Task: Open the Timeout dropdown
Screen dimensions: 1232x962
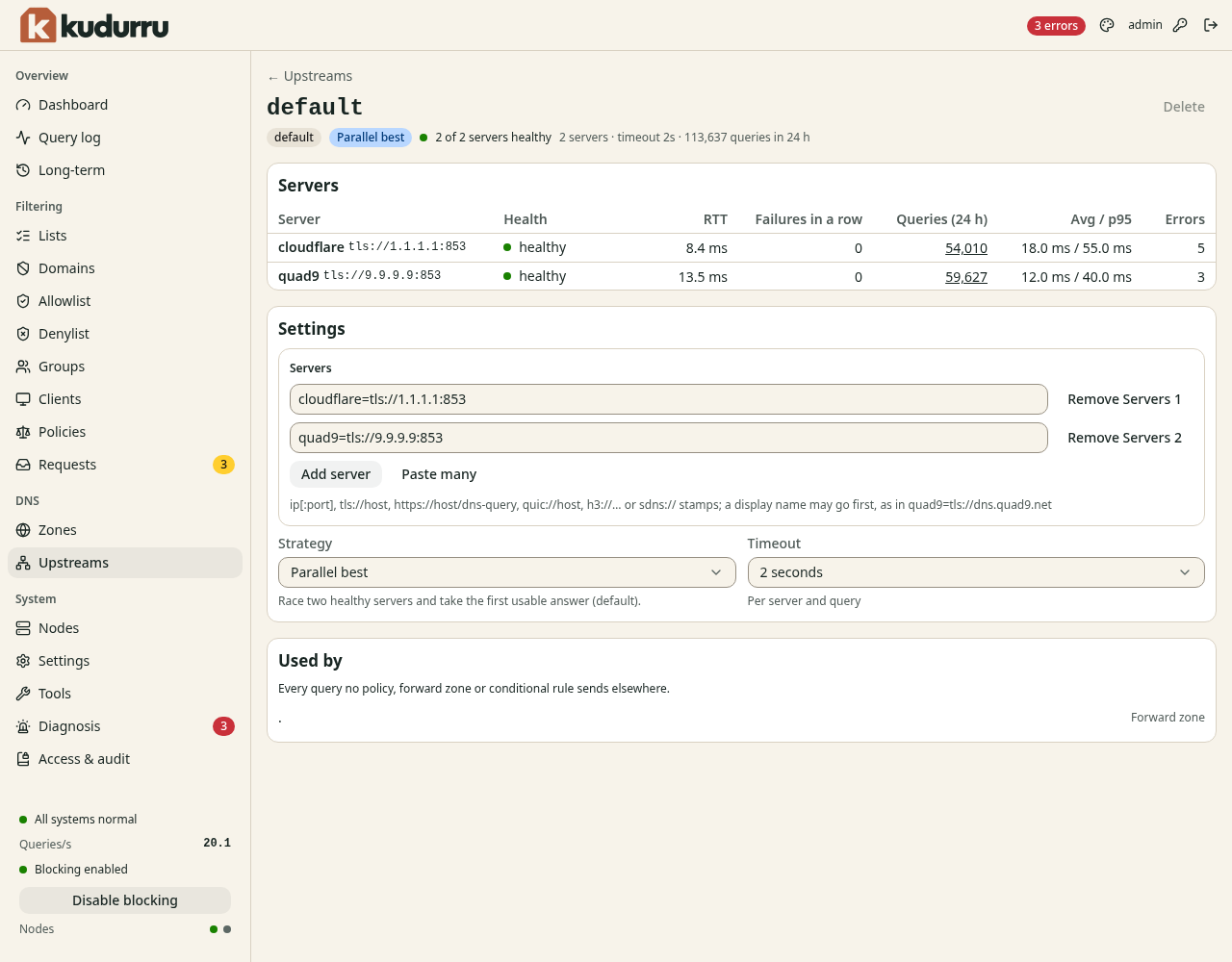Action: tap(976, 572)
